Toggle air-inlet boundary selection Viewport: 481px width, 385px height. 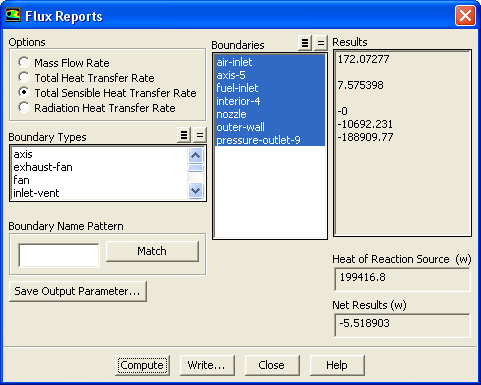(x=270, y=62)
